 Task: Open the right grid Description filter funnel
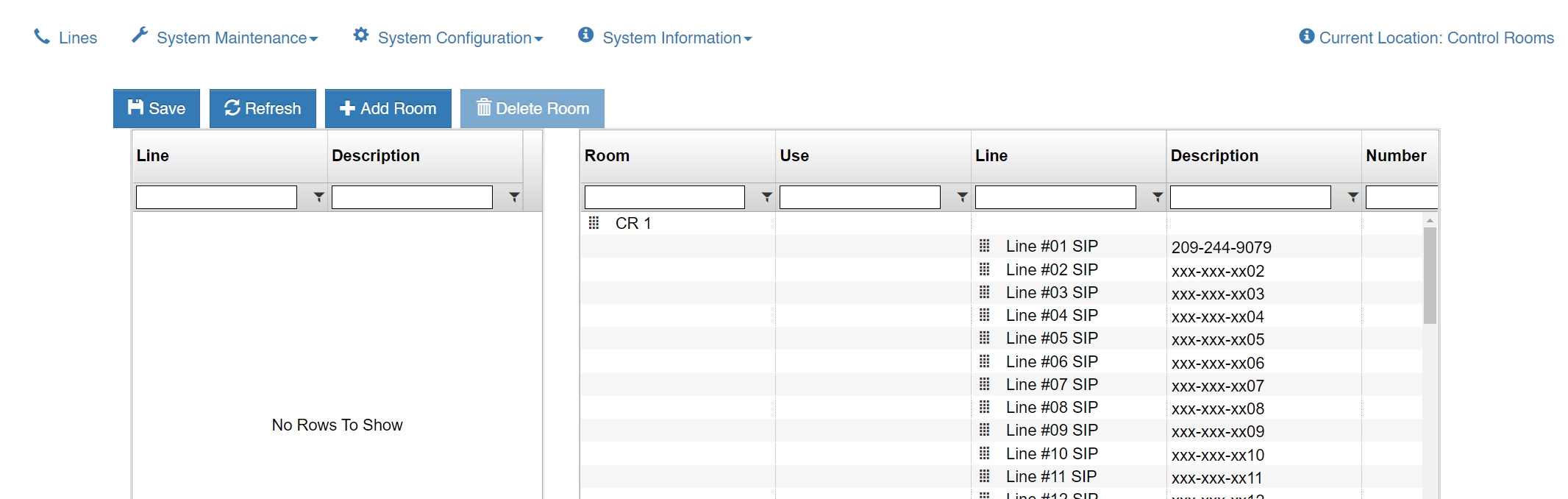pos(1353,197)
